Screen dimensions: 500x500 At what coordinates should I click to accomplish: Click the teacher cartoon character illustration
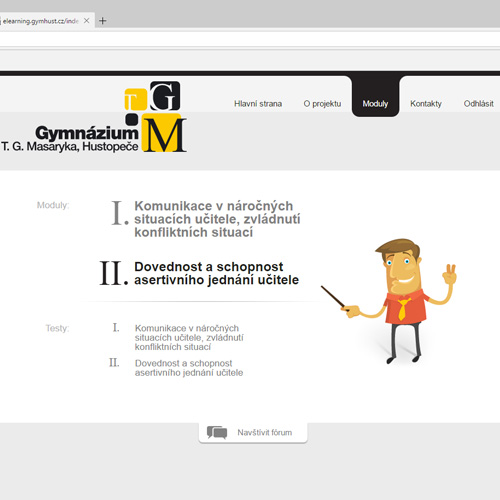pos(389,301)
